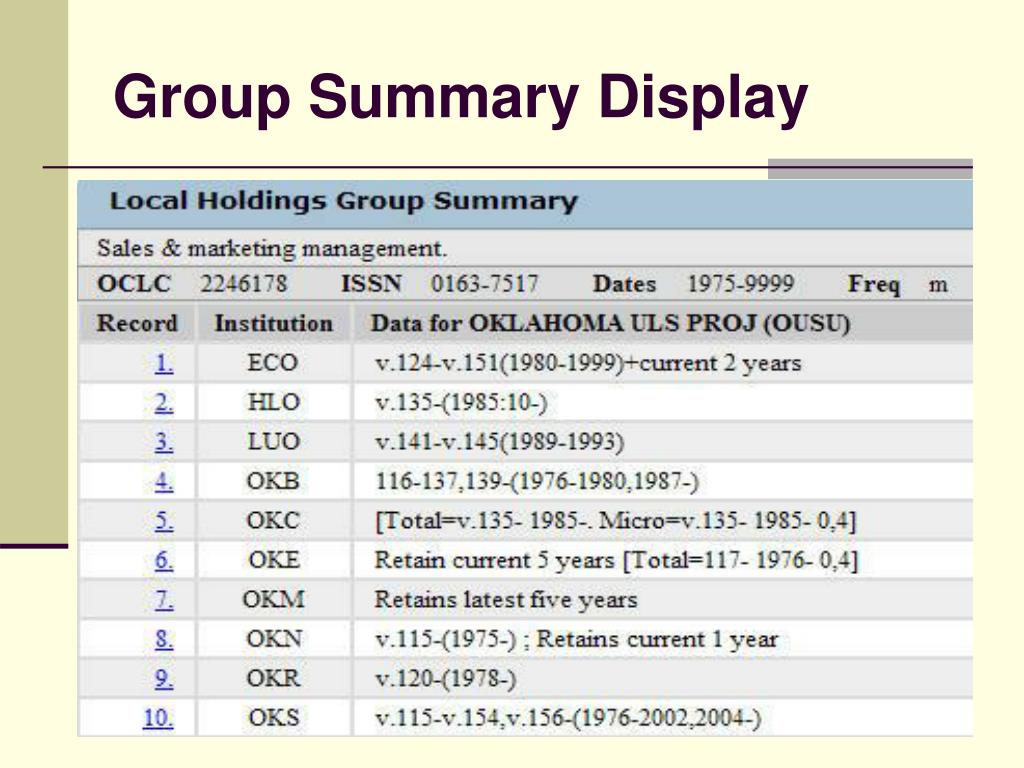The image size is (1024, 768).
Task: Click the OKS institution cell
Action: [273, 718]
